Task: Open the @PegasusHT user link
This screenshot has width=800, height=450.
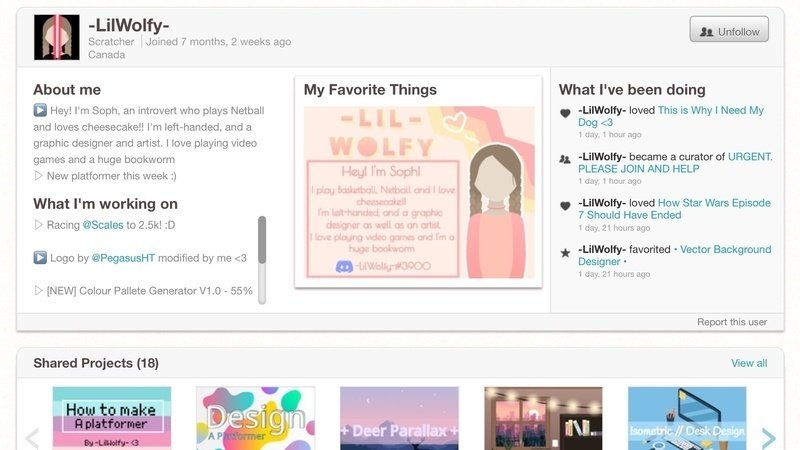Action: (134, 258)
